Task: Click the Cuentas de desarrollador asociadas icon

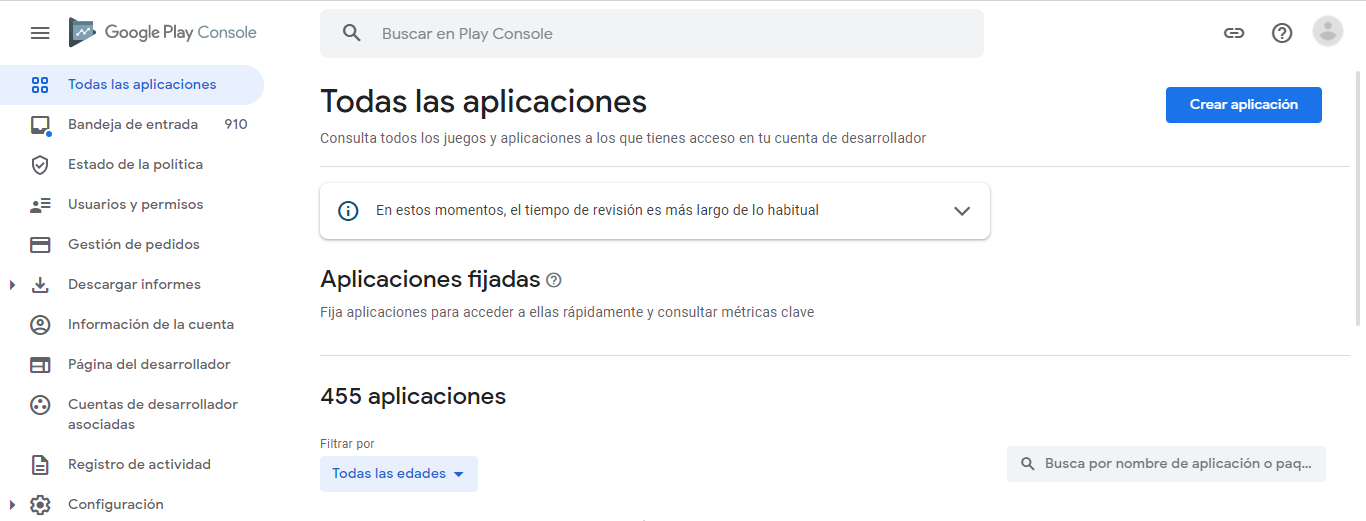Action: tap(40, 405)
